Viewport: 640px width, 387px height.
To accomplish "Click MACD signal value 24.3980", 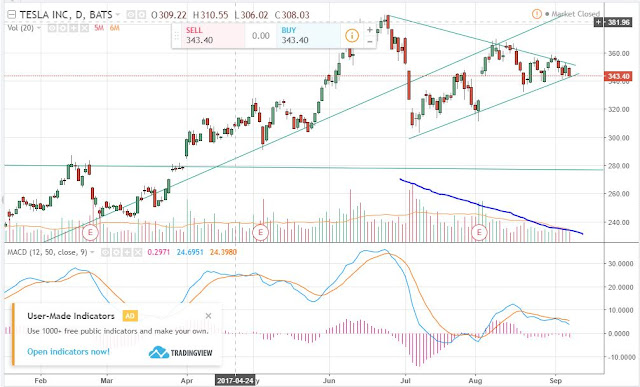I will (223, 252).
